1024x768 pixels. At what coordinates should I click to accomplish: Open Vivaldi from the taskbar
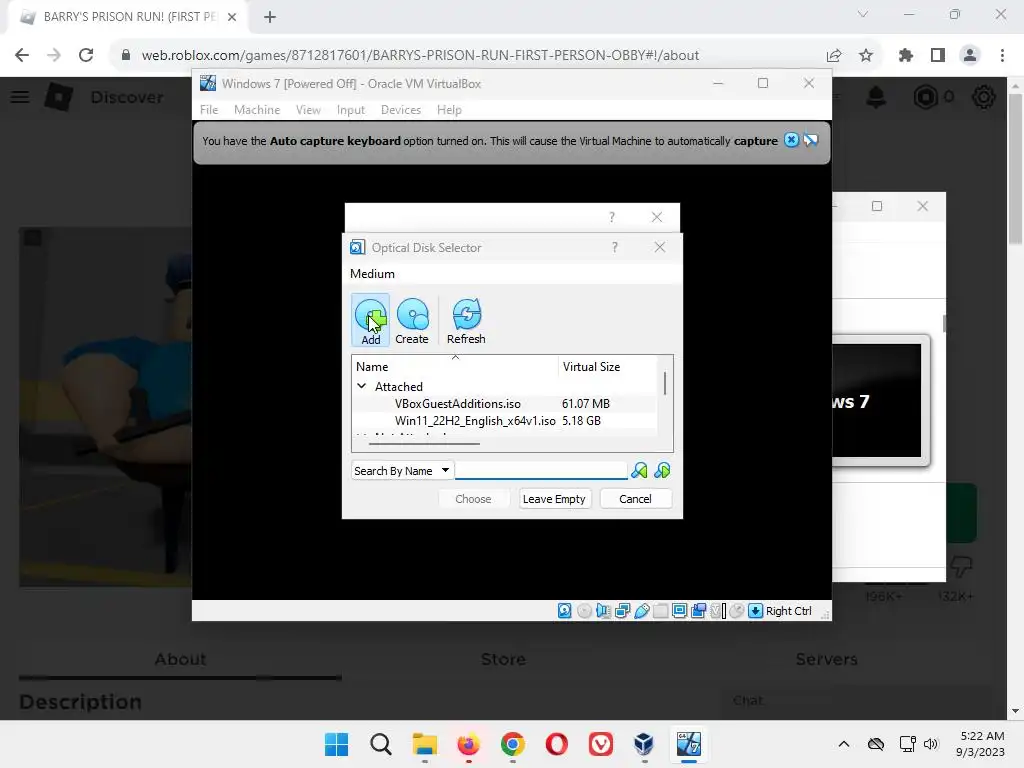pyautogui.click(x=601, y=744)
